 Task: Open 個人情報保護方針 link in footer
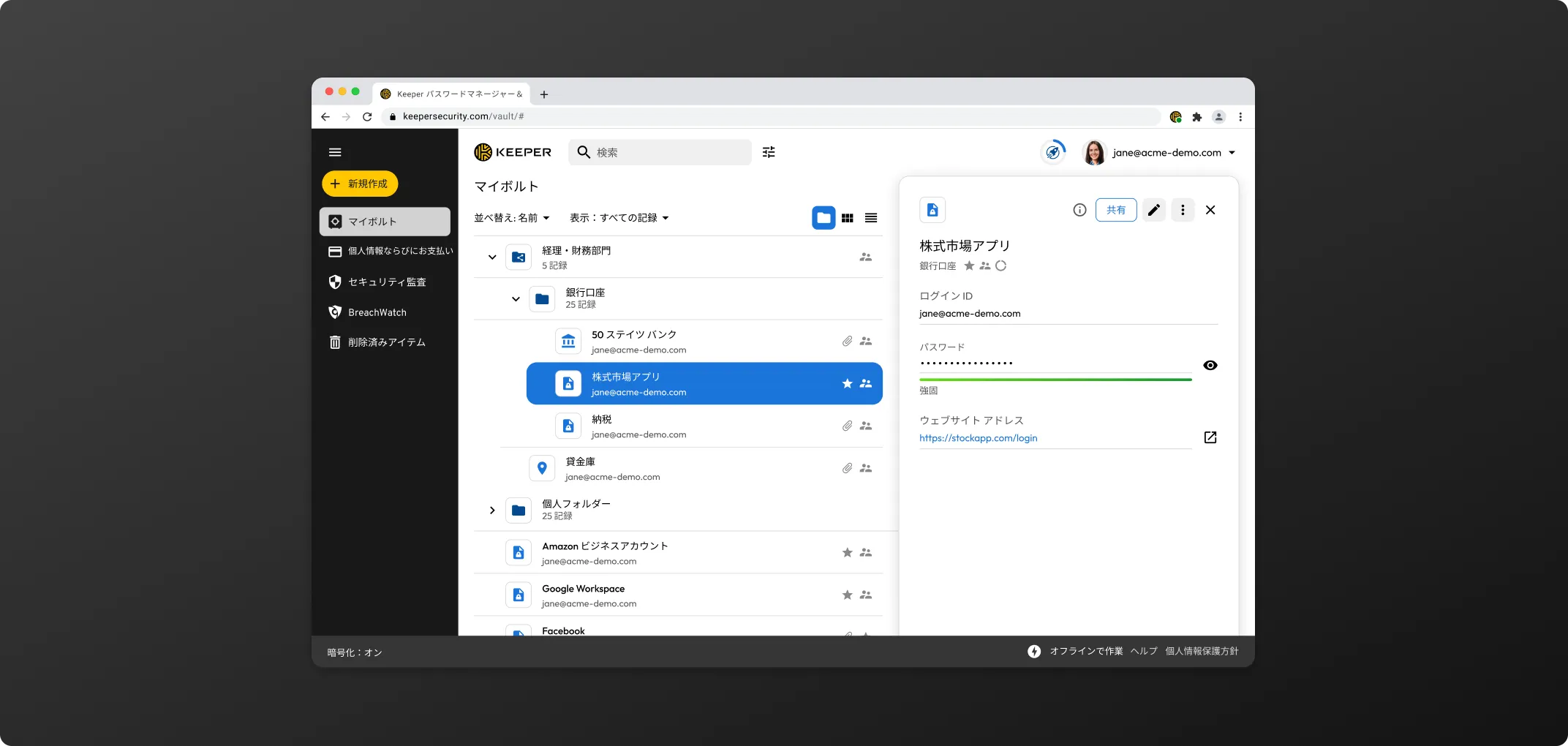1202,651
